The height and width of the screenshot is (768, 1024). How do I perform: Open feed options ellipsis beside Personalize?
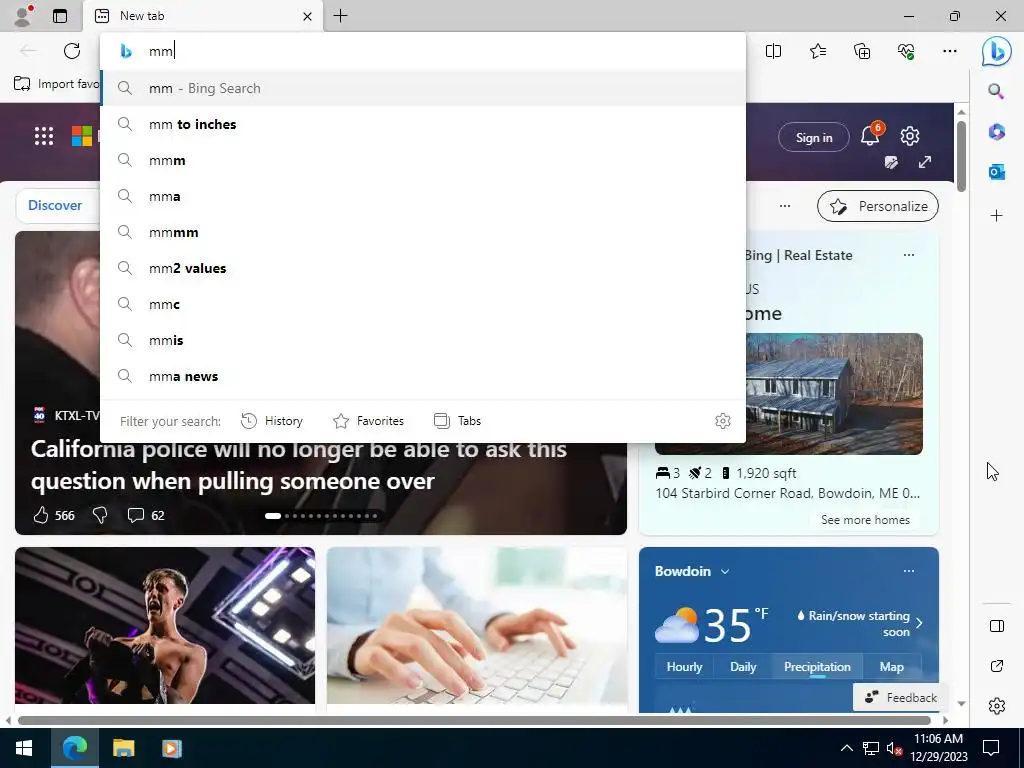coord(785,206)
